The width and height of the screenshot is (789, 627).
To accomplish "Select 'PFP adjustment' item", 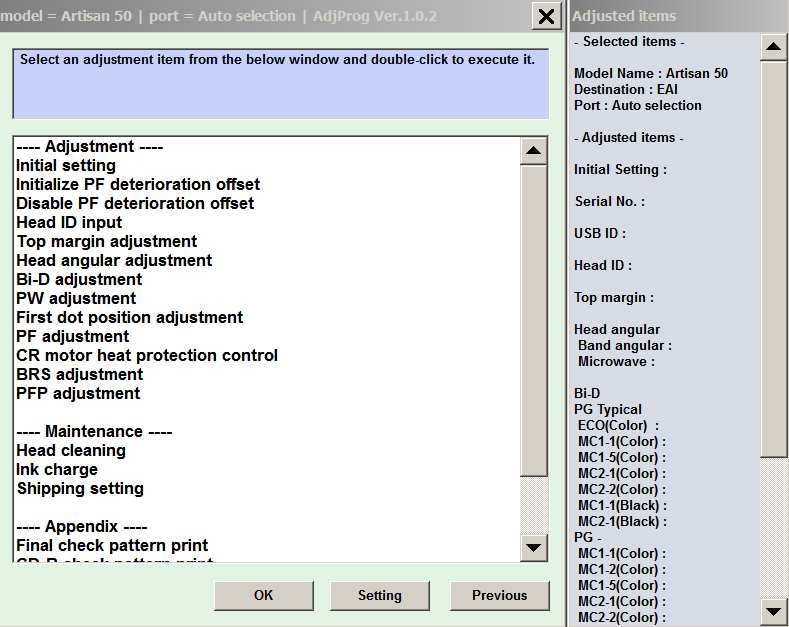I will point(78,394).
